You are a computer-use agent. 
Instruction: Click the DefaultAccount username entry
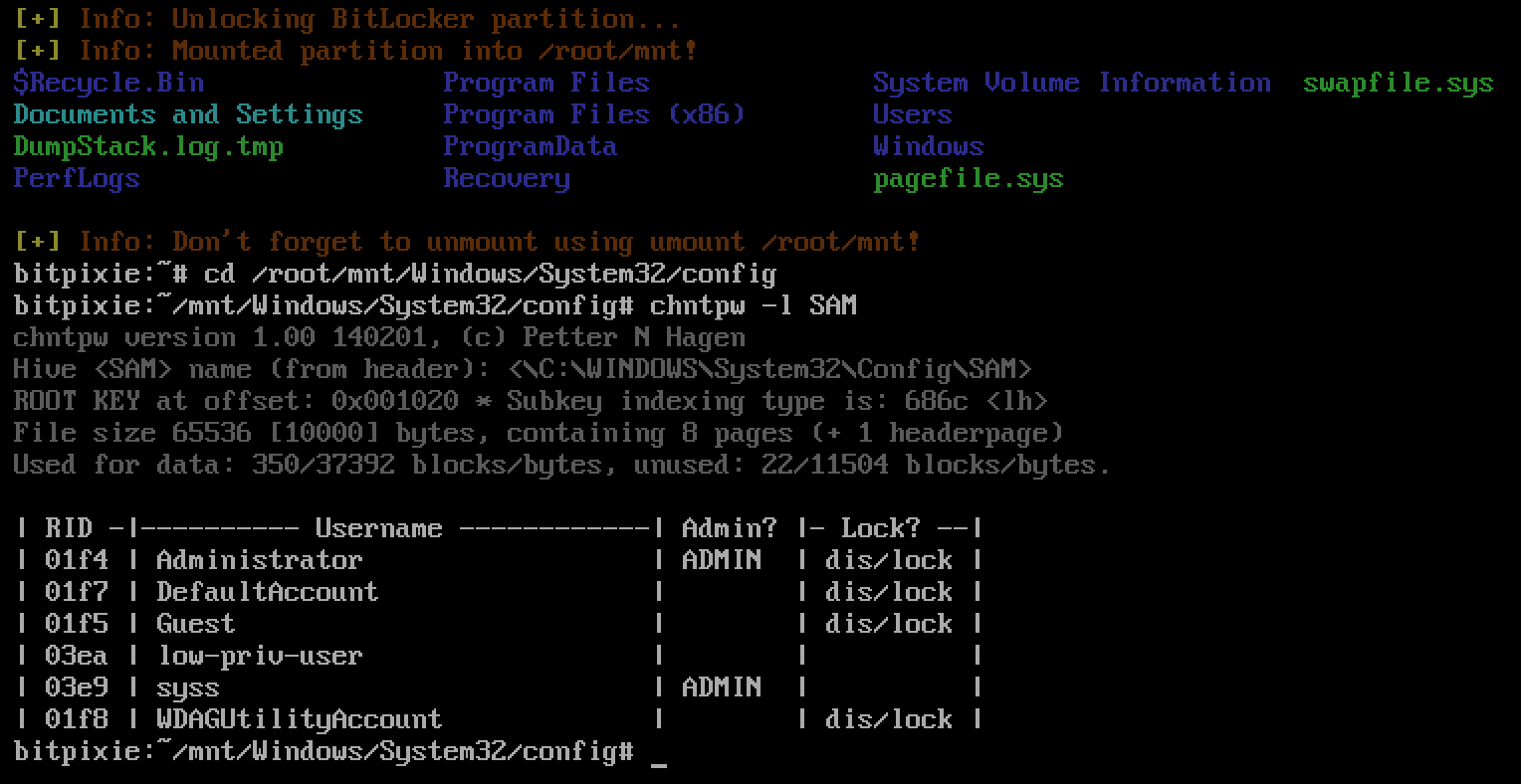[x=267, y=592]
